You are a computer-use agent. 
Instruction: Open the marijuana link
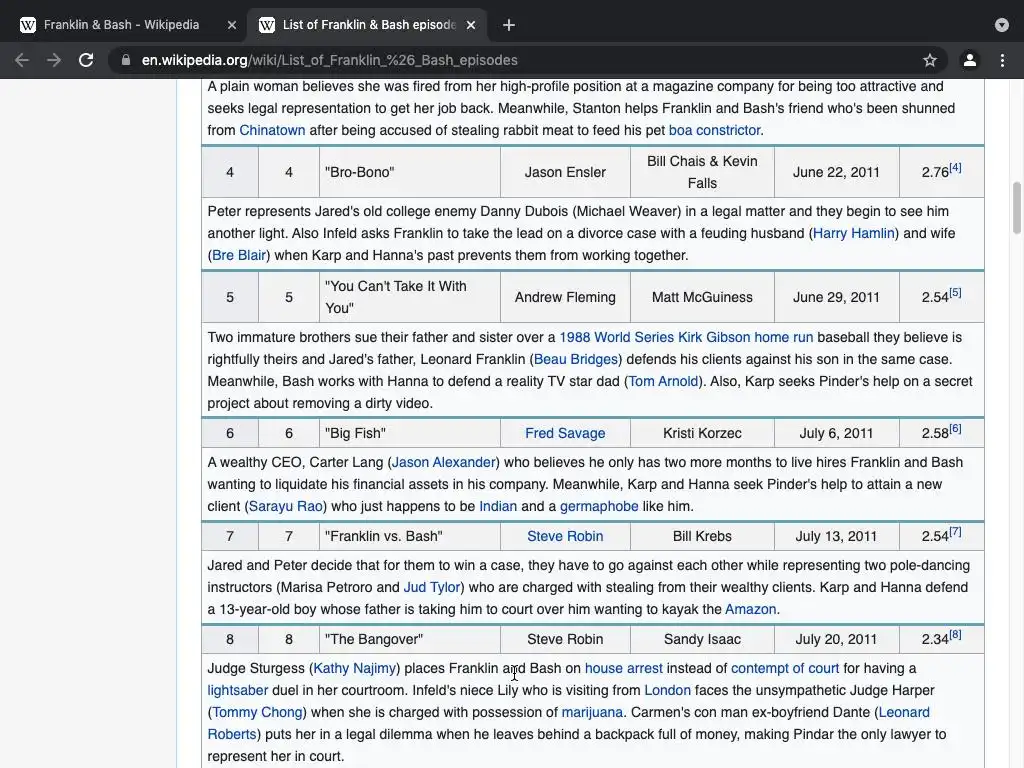(592, 712)
